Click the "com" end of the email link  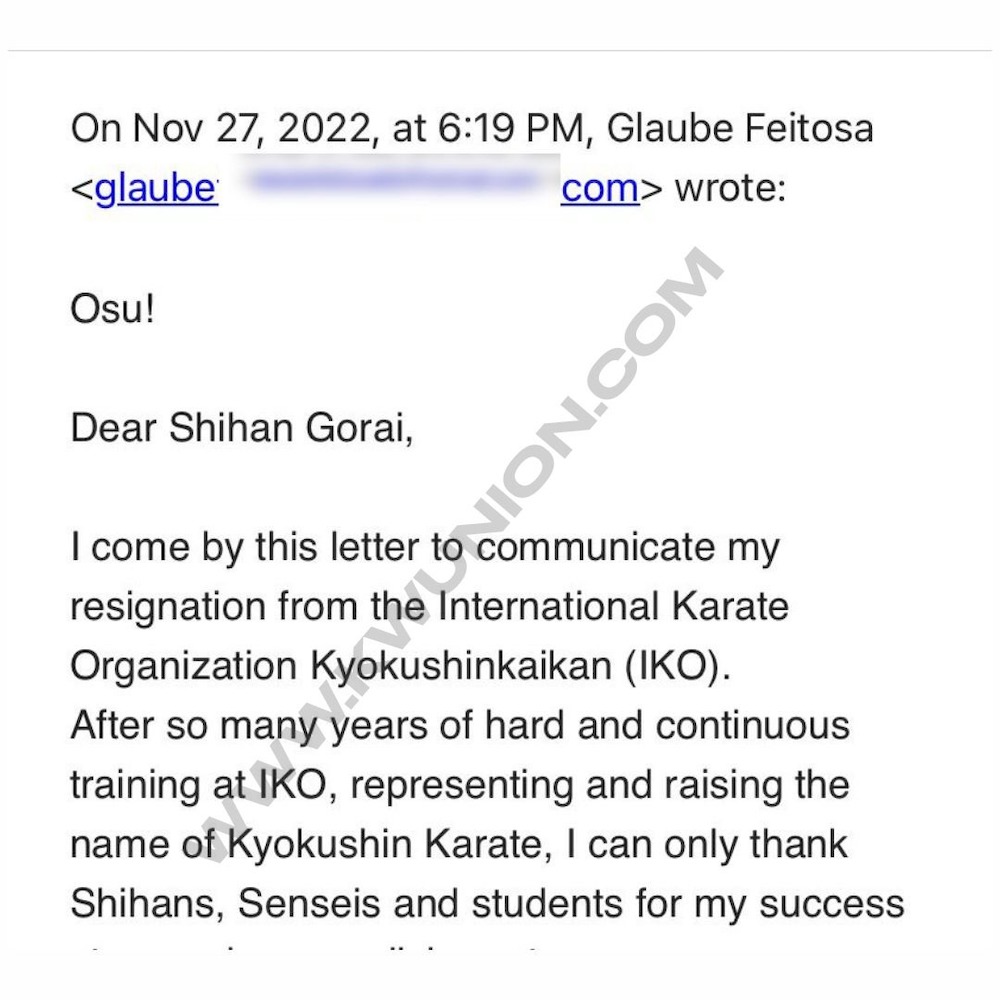click(x=600, y=188)
